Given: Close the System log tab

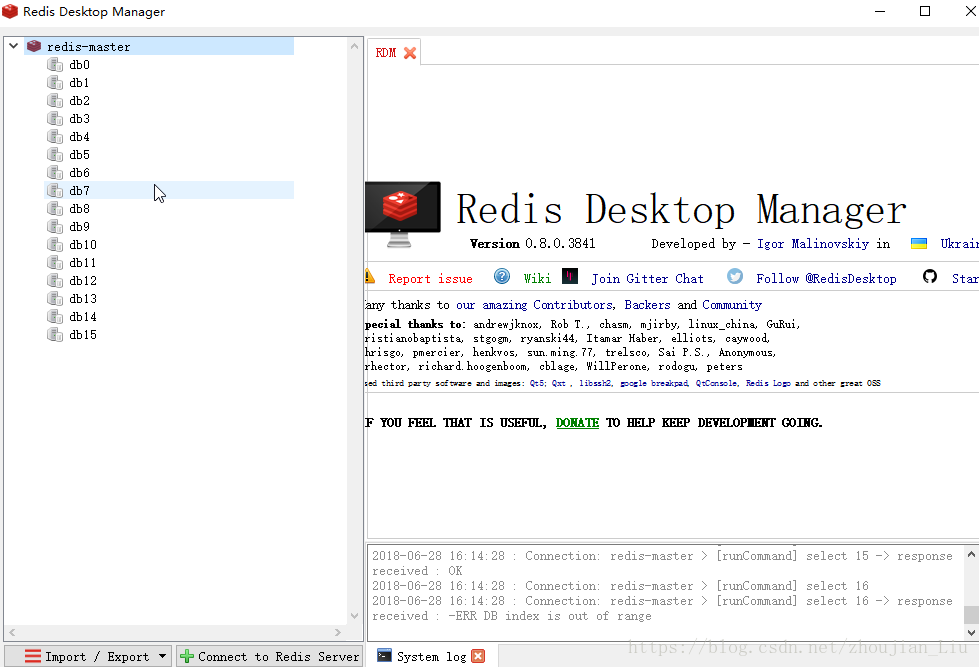Looking at the screenshot, I should coord(478,656).
